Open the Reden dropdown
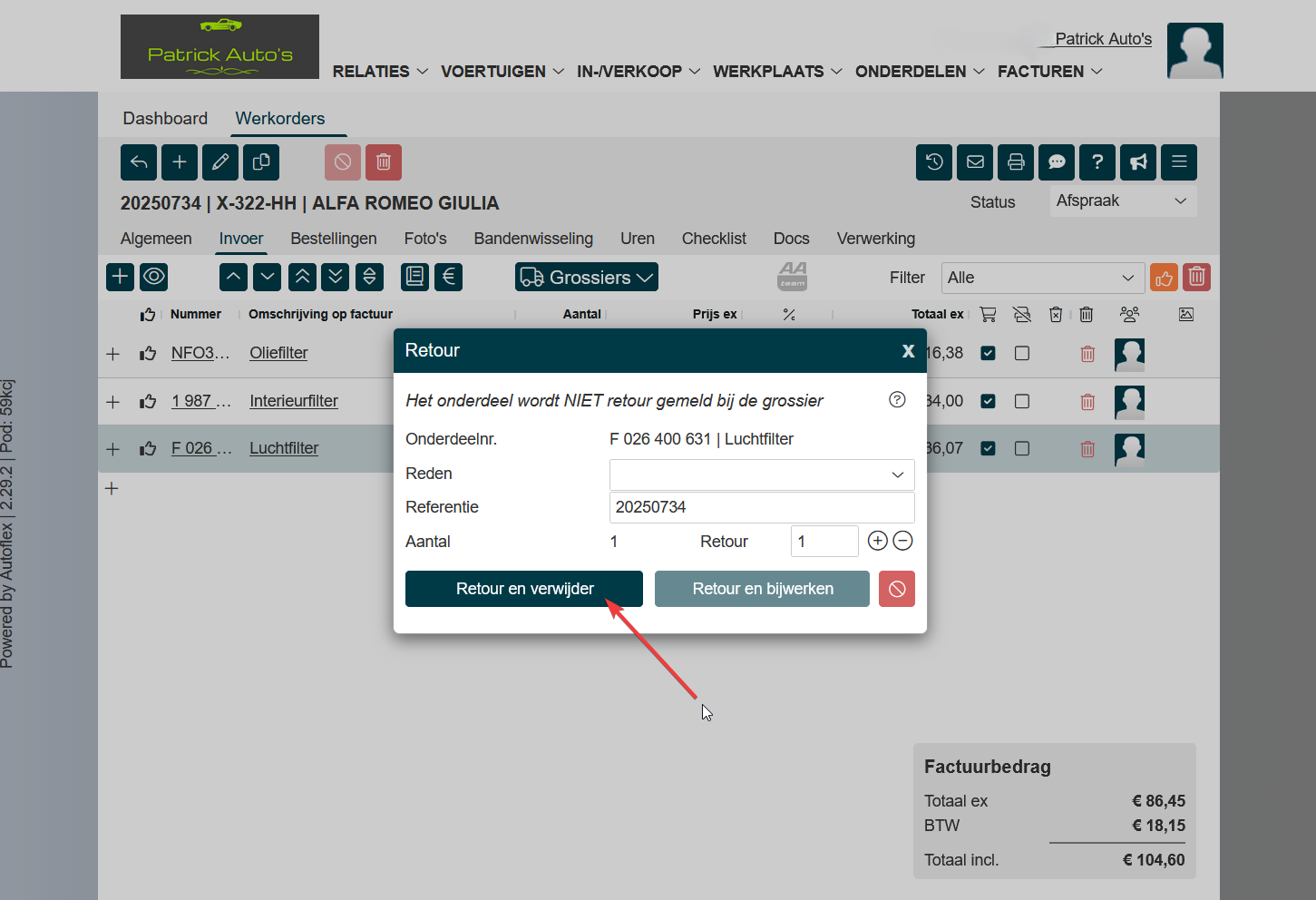The height and width of the screenshot is (900, 1316). click(761, 474)
